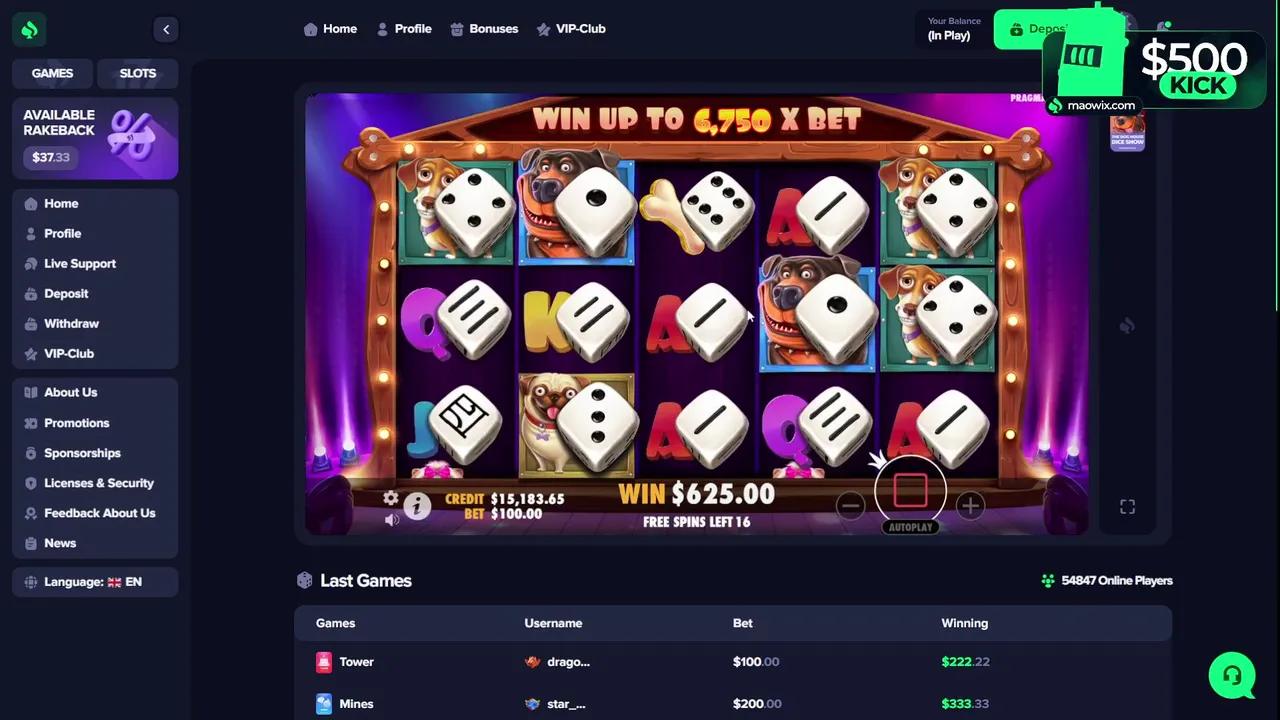This screenshot has height=720, width=1280.
Task: Switch to the Games tab
Action: tap(52, 73)
